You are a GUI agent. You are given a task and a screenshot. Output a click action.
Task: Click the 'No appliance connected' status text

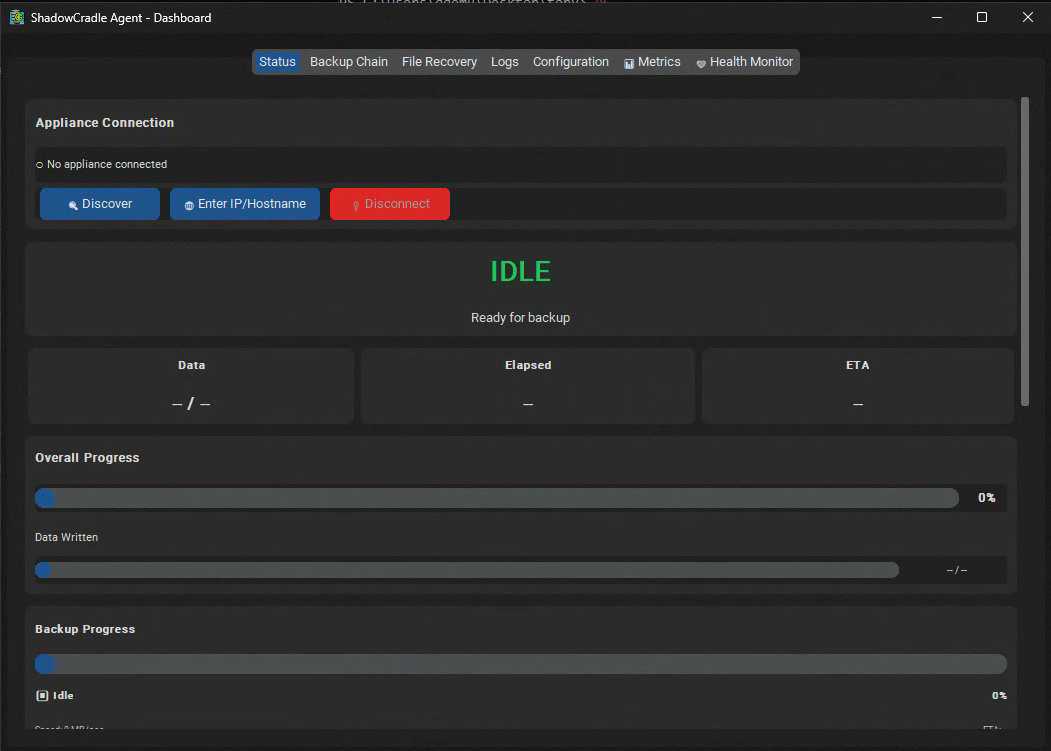[x=107, y=164]
